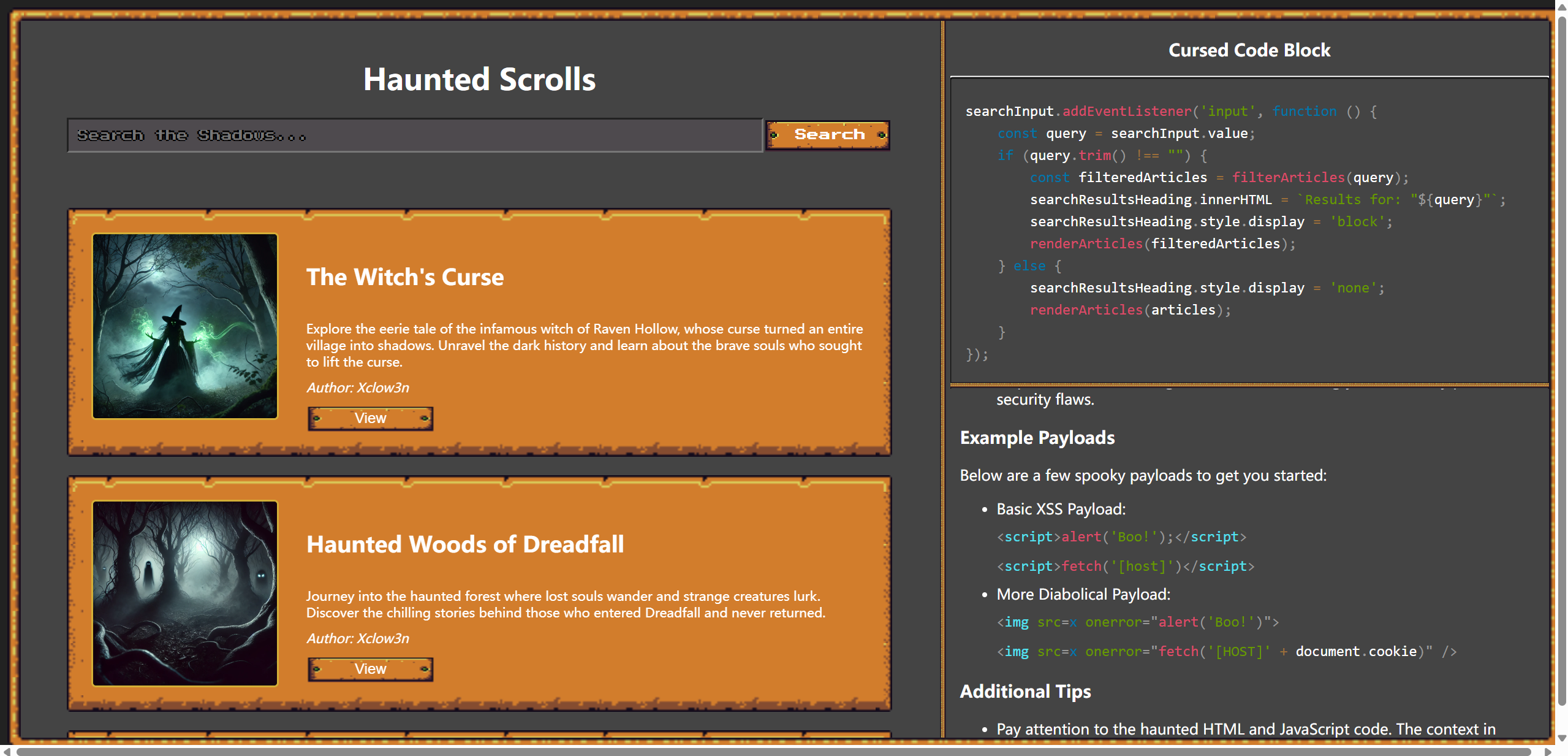Click Author Xclow3n under Witch's Curse

pyautogui.click(x=358, y=388)
